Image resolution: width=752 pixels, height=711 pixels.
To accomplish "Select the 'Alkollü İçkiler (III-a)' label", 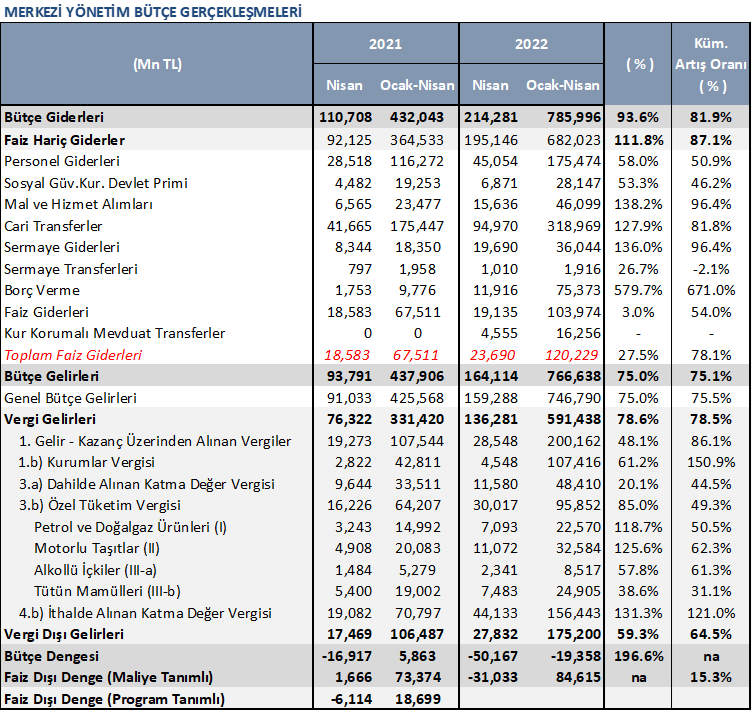I will click(95, 570).
